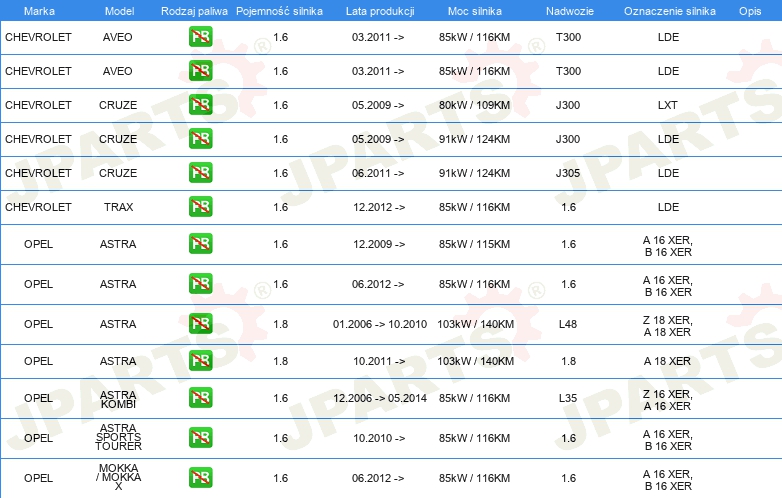Select the 06.2011 -> production date cell

378,173
